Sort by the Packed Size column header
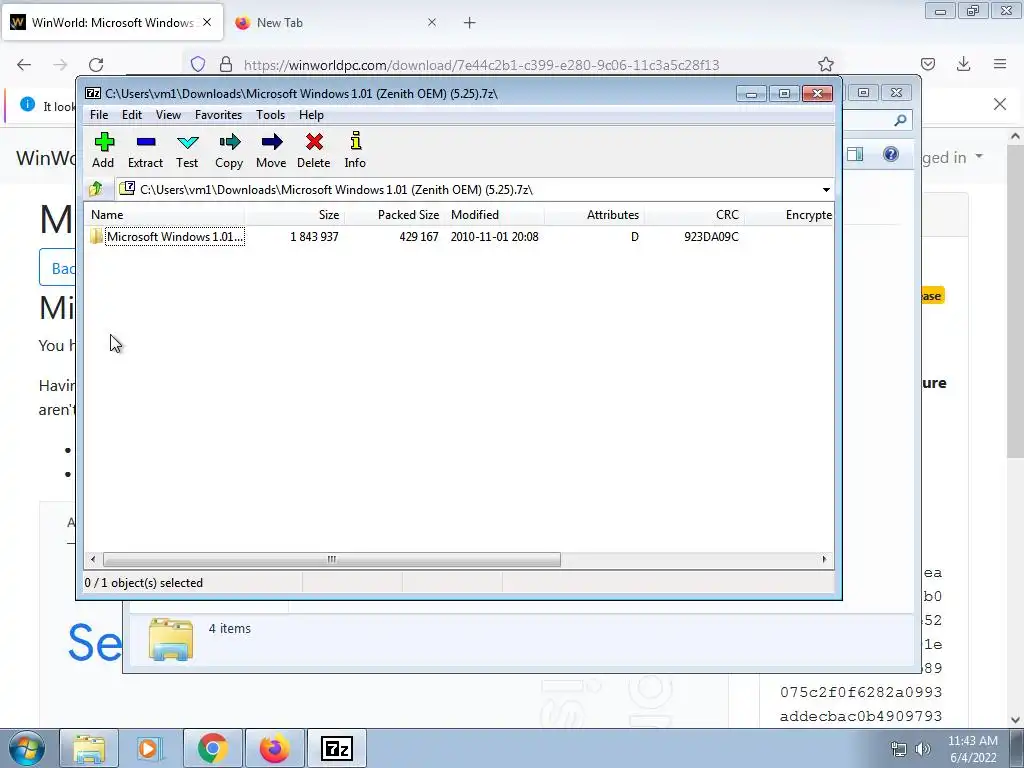This screenshot has height=768, width=1024. click(394, 215)
